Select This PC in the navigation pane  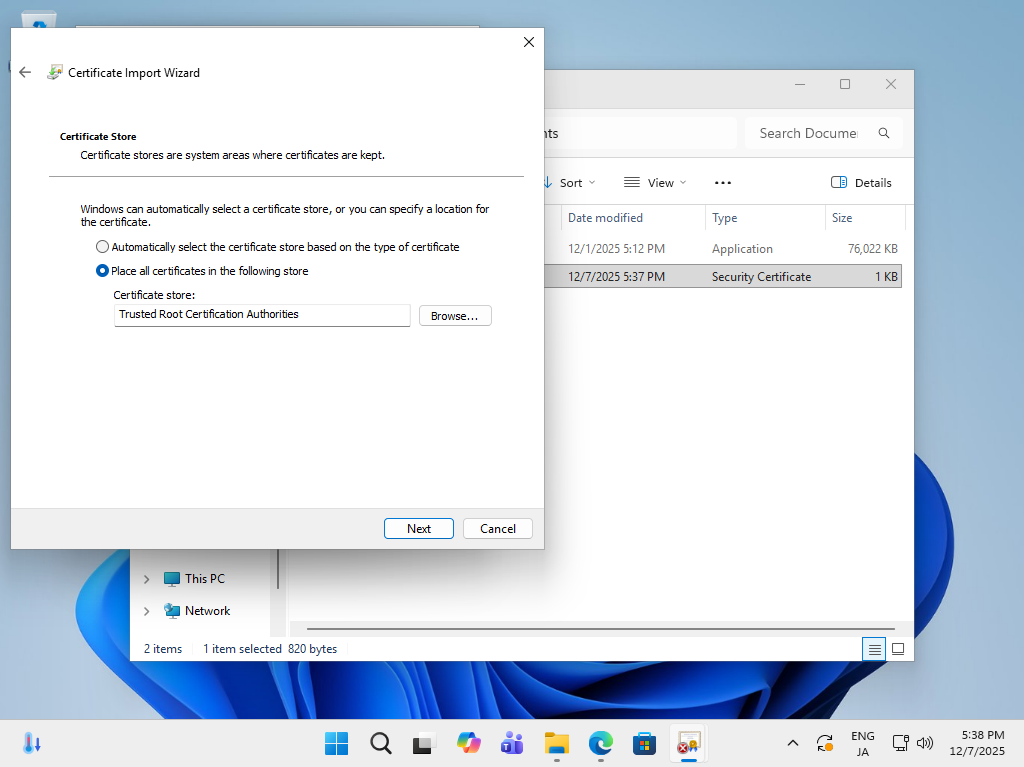(x=194, y=579)
